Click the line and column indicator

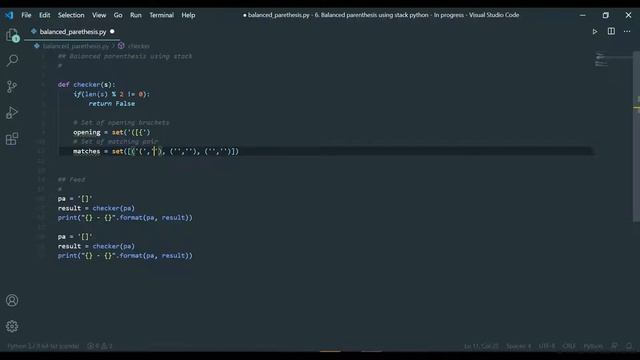[x=481, y=346]
